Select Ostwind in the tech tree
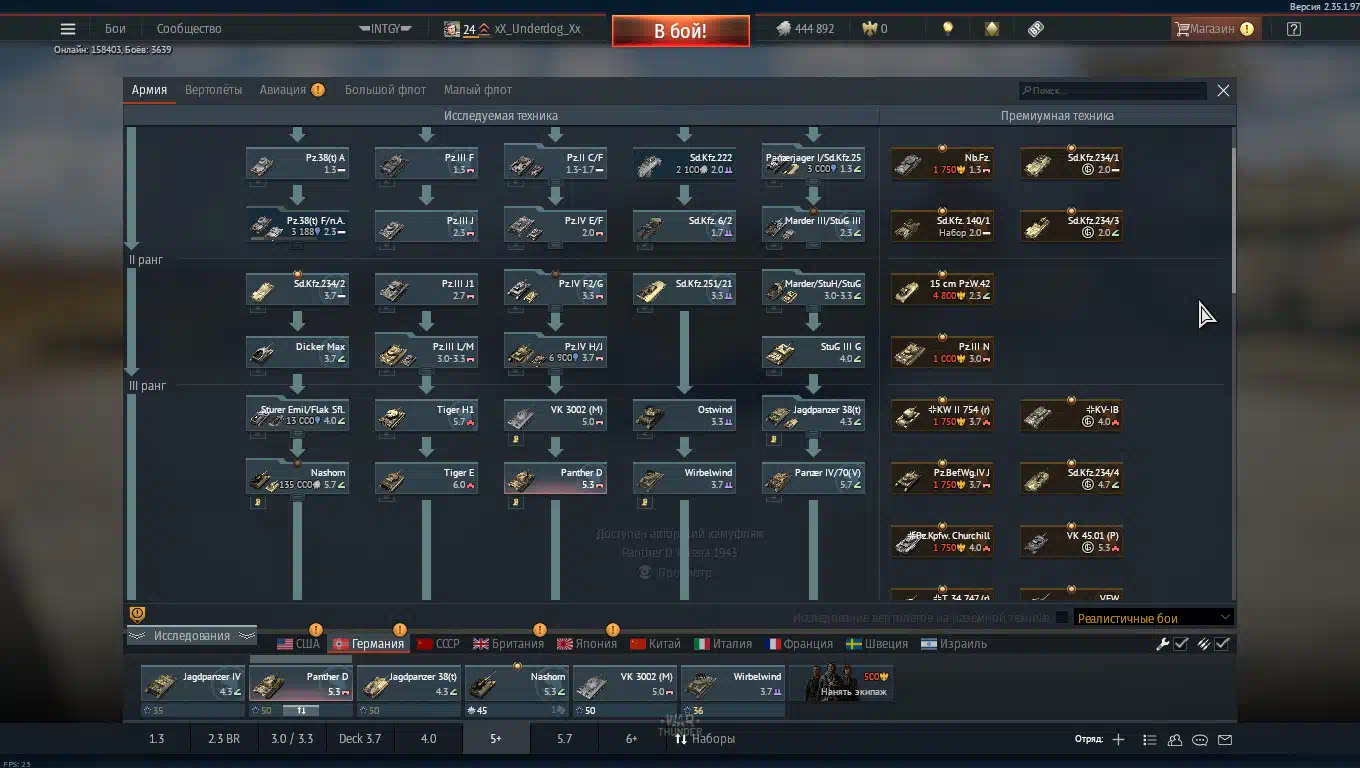The width and height of the screenshot is (1360, 768). pyautogui.click(x=684, y=415)
